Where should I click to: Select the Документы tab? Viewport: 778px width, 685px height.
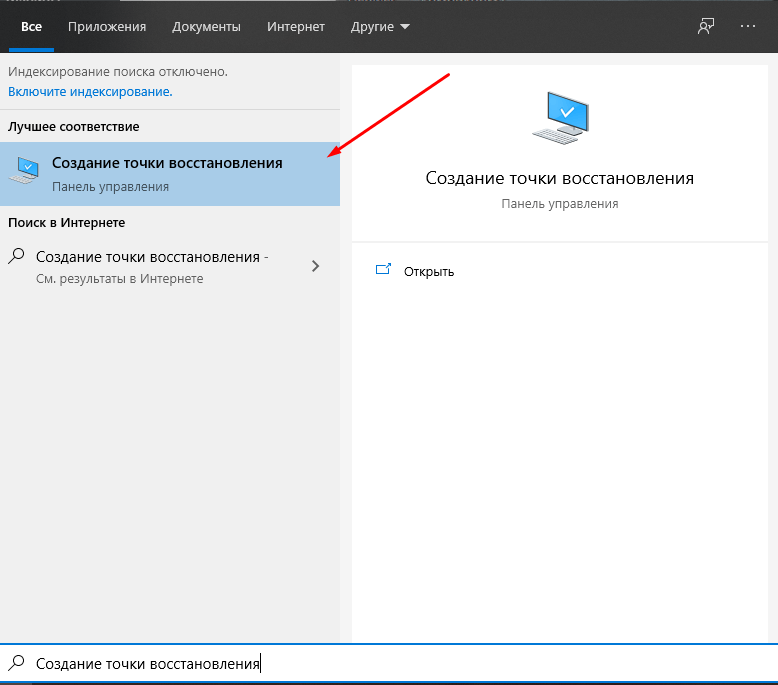click(206, 27)
